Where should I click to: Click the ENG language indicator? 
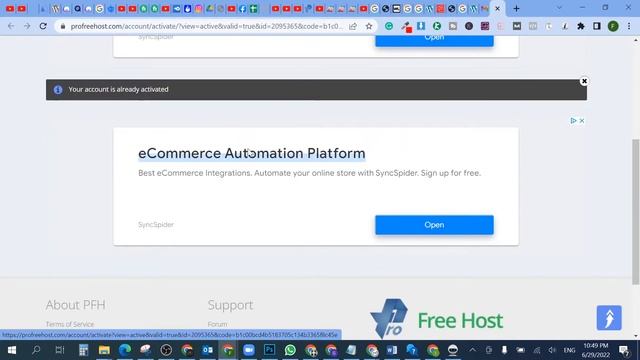569,350
